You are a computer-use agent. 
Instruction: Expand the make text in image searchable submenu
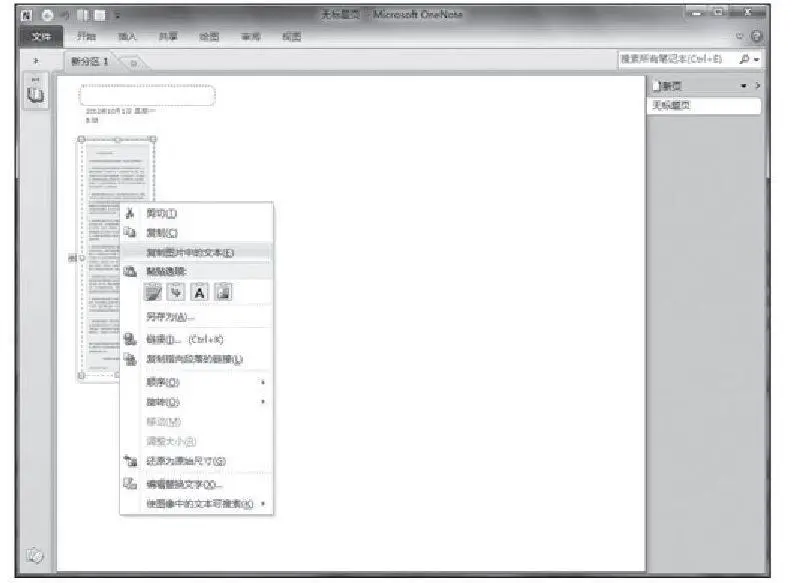tap(263, 503)
